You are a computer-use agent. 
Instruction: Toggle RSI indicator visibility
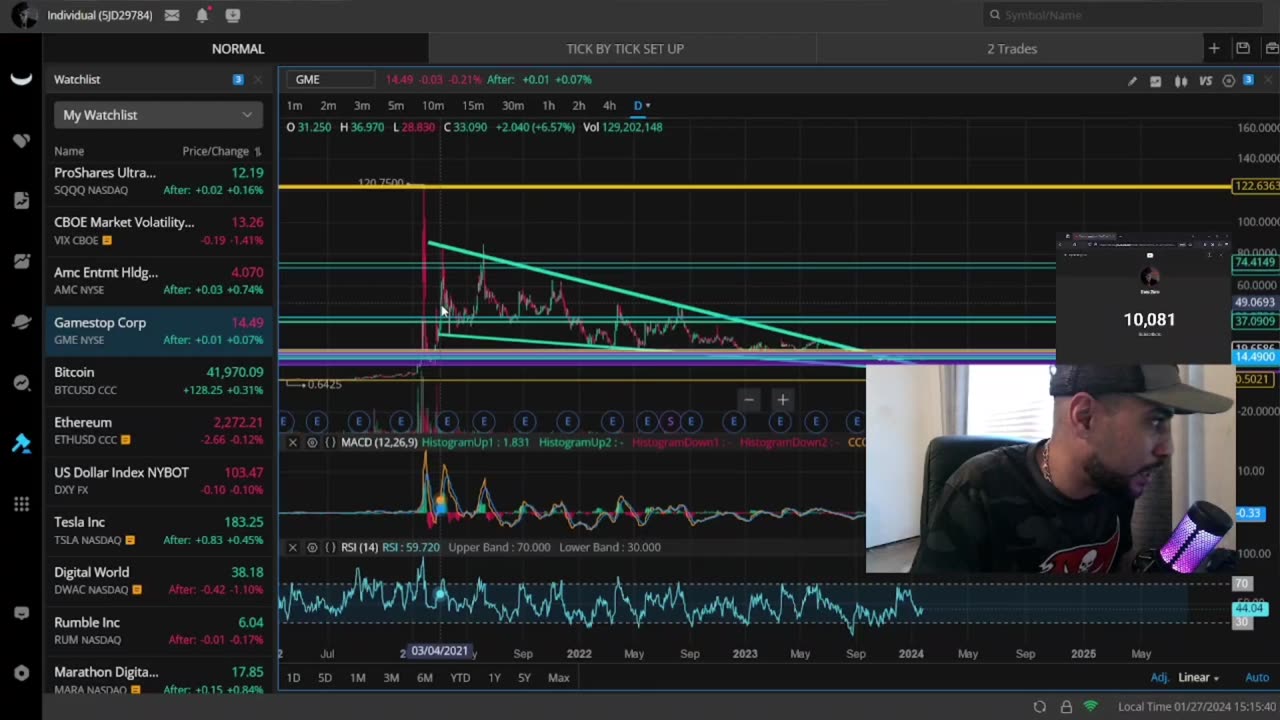point(312,547)
